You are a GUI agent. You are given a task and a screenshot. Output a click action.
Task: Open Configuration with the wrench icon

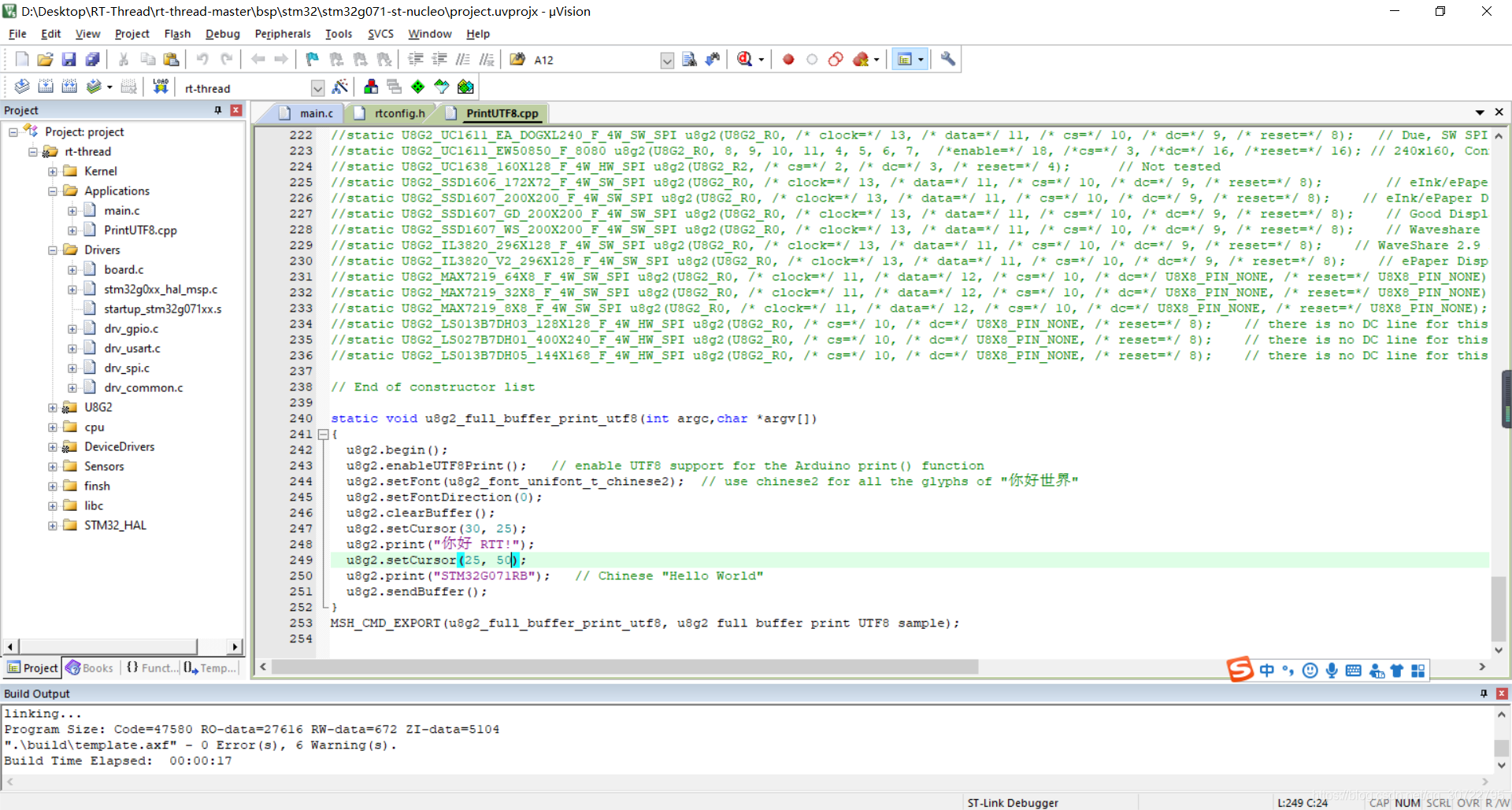pyautogui.click(x=948, y=59)
